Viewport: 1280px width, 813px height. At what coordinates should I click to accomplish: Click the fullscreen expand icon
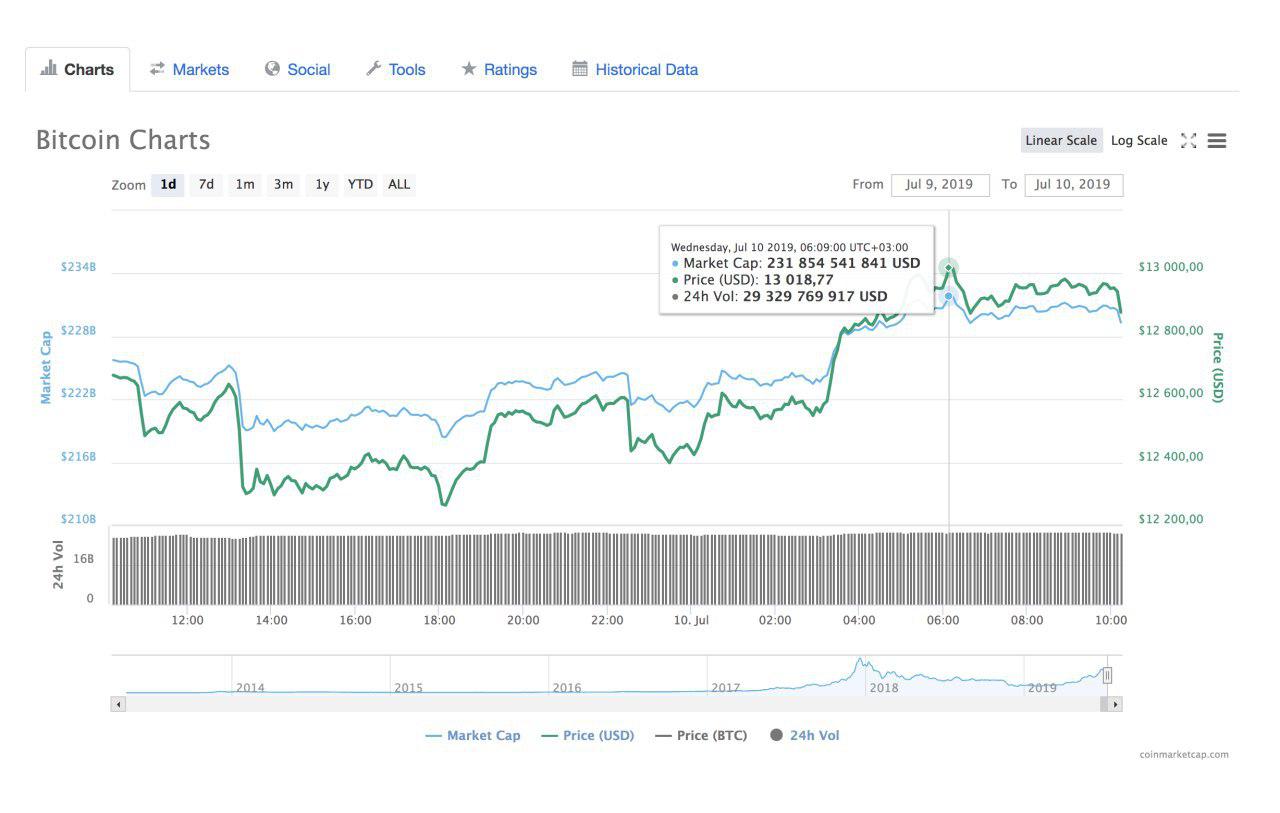point(1188,141)
